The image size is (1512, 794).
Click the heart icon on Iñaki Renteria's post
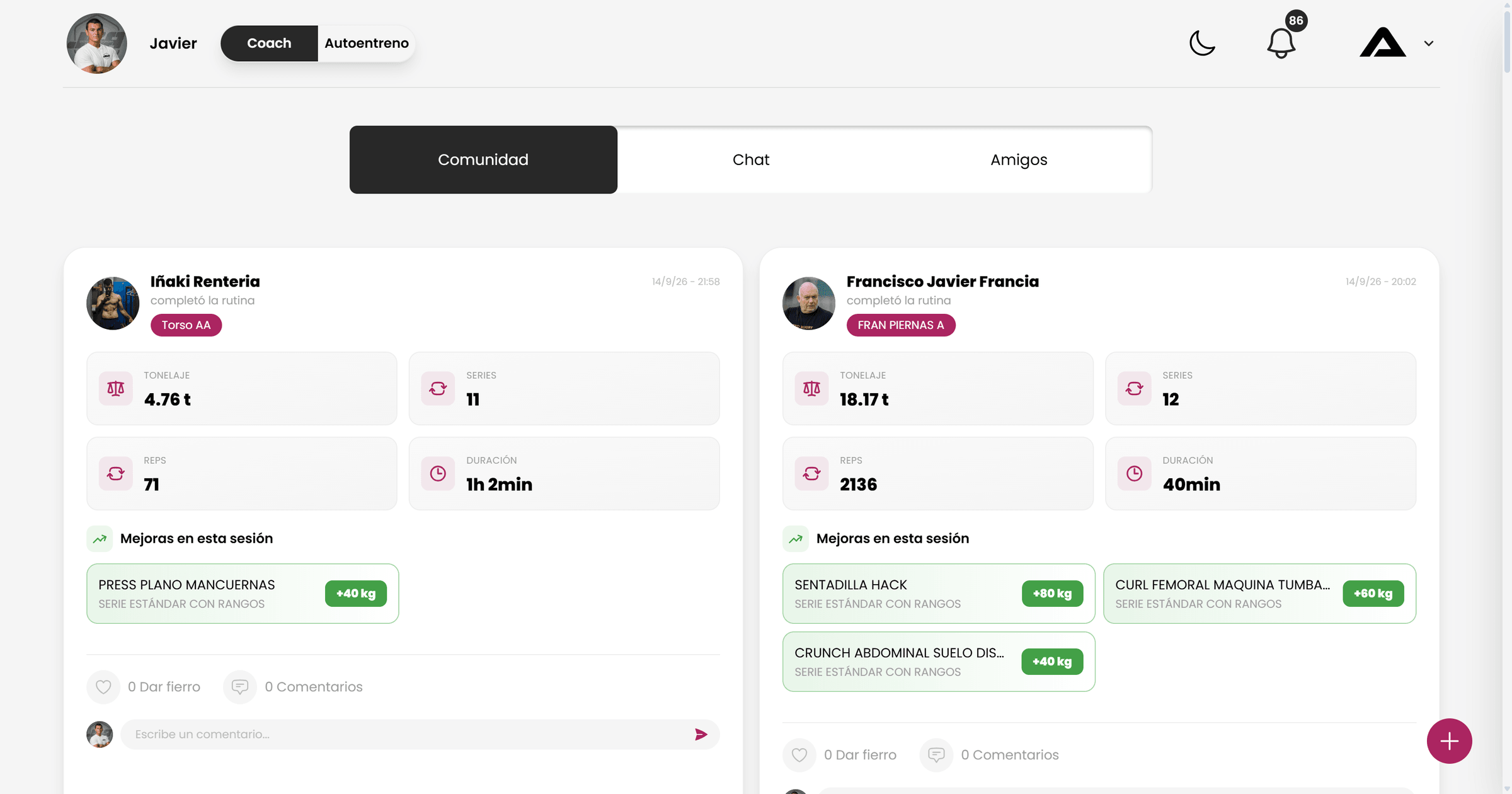tap(103, 687)
